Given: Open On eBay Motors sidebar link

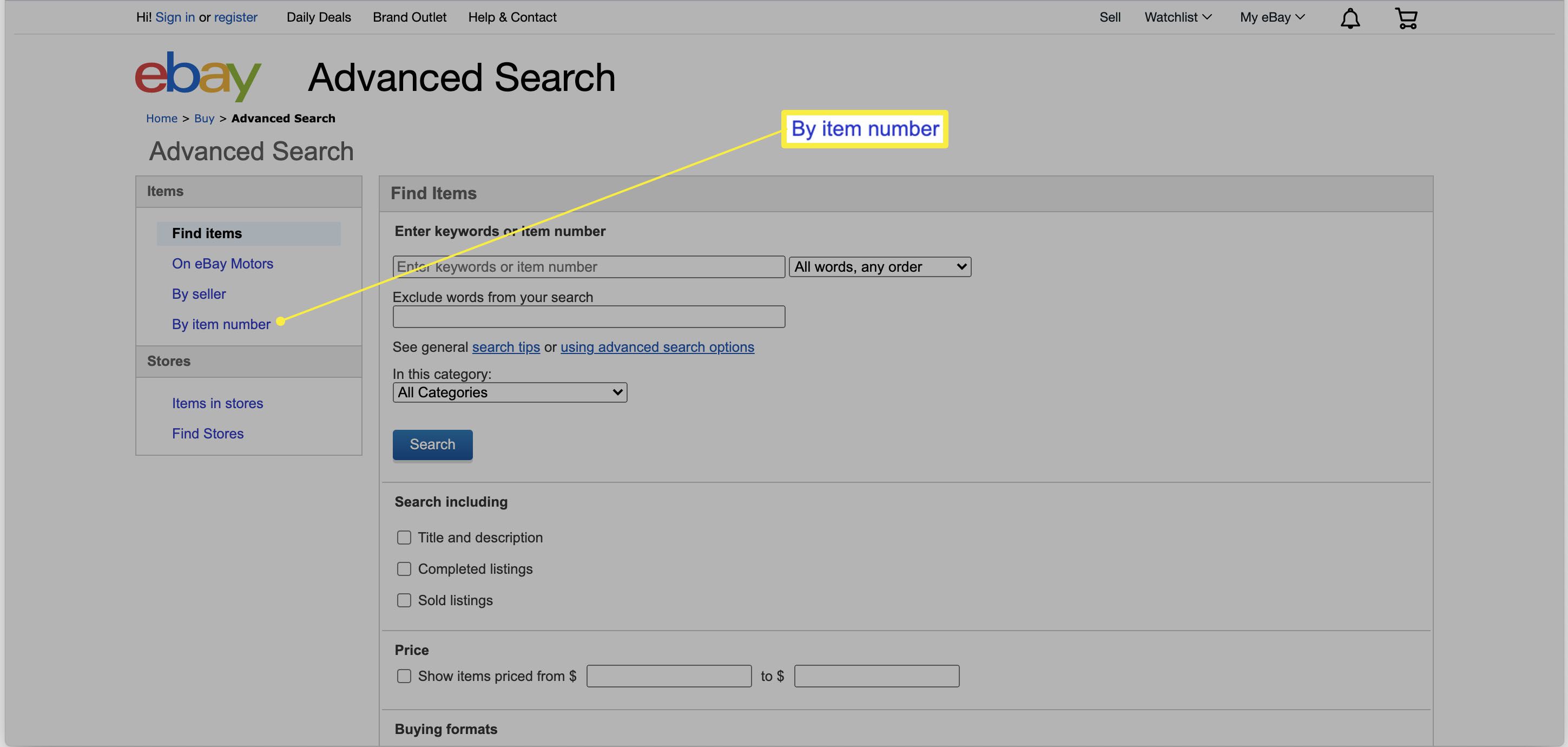Looking at the screenshot, I should 222,264.
